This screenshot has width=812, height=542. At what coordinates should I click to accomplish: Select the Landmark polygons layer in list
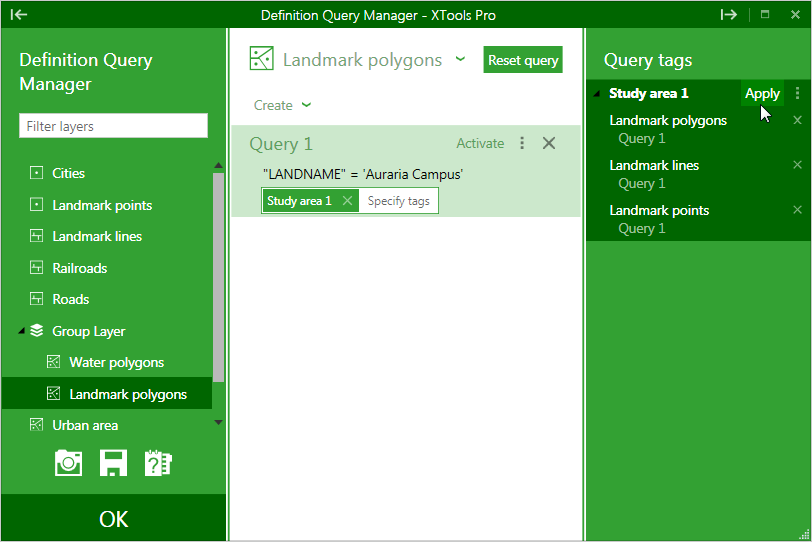[107, 393]
